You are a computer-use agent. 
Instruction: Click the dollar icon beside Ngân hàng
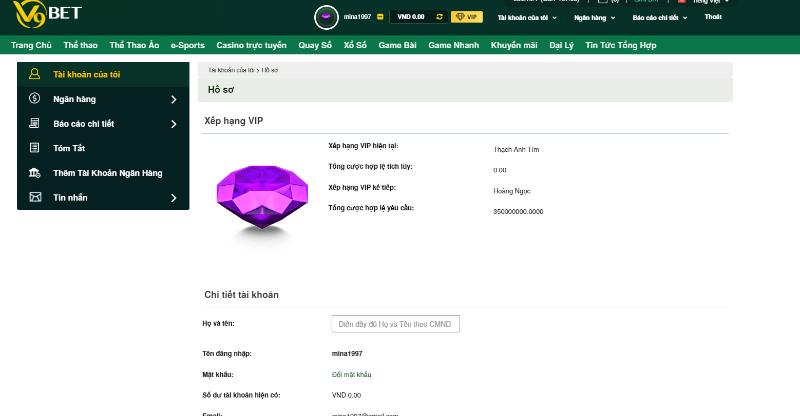pos(35,99)
